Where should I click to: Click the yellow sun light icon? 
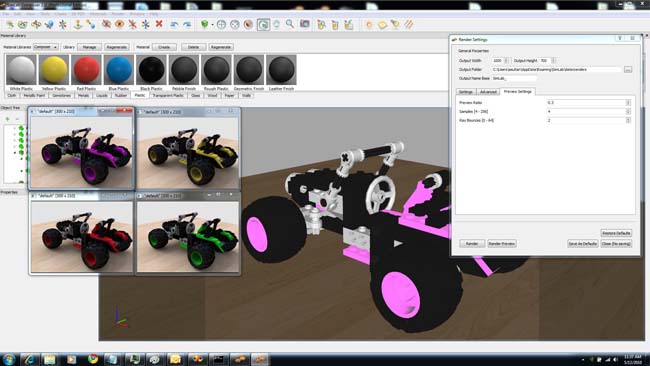point(369,25)
